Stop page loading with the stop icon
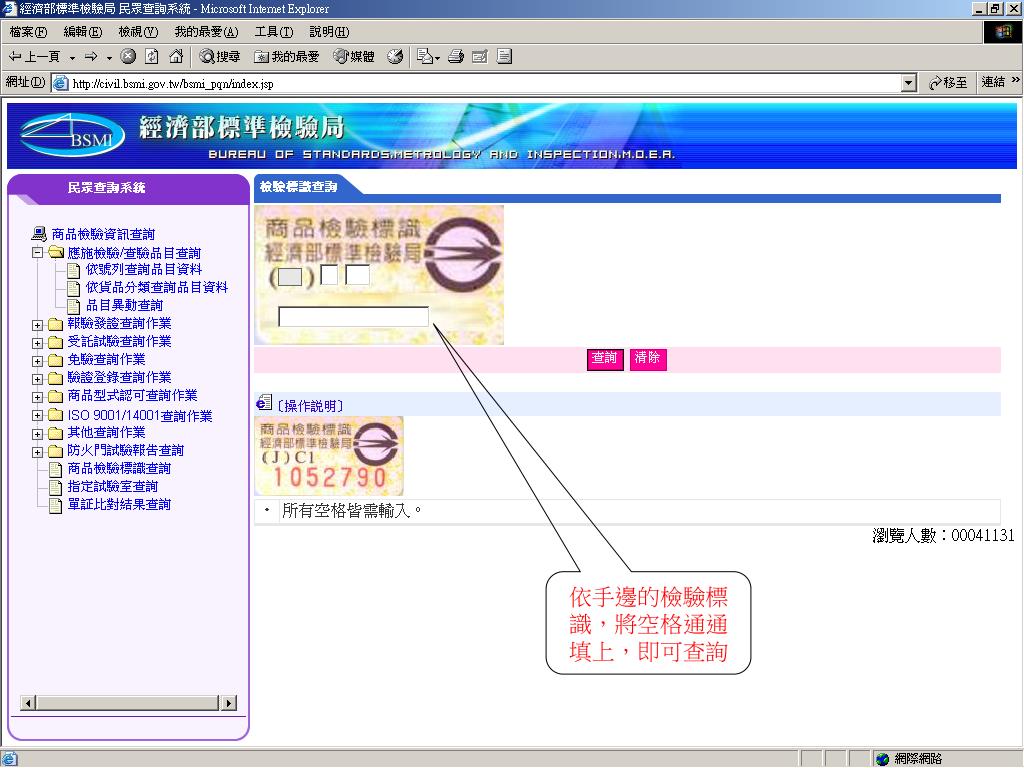Screen dimensions: 1024x768 click(x=128, y=57)
